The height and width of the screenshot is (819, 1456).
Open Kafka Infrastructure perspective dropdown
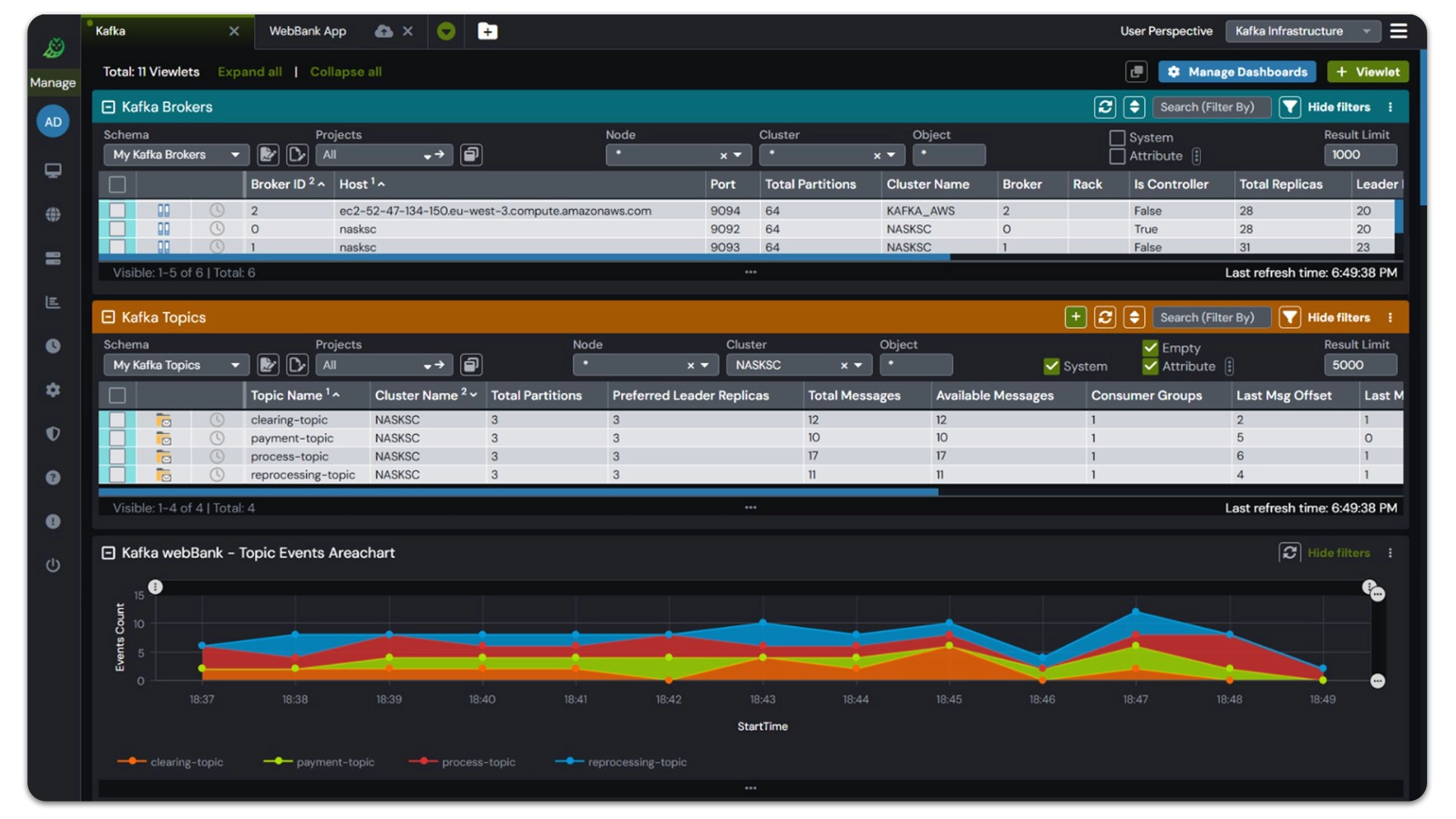pyautogui.click(x=1302, y=31)
